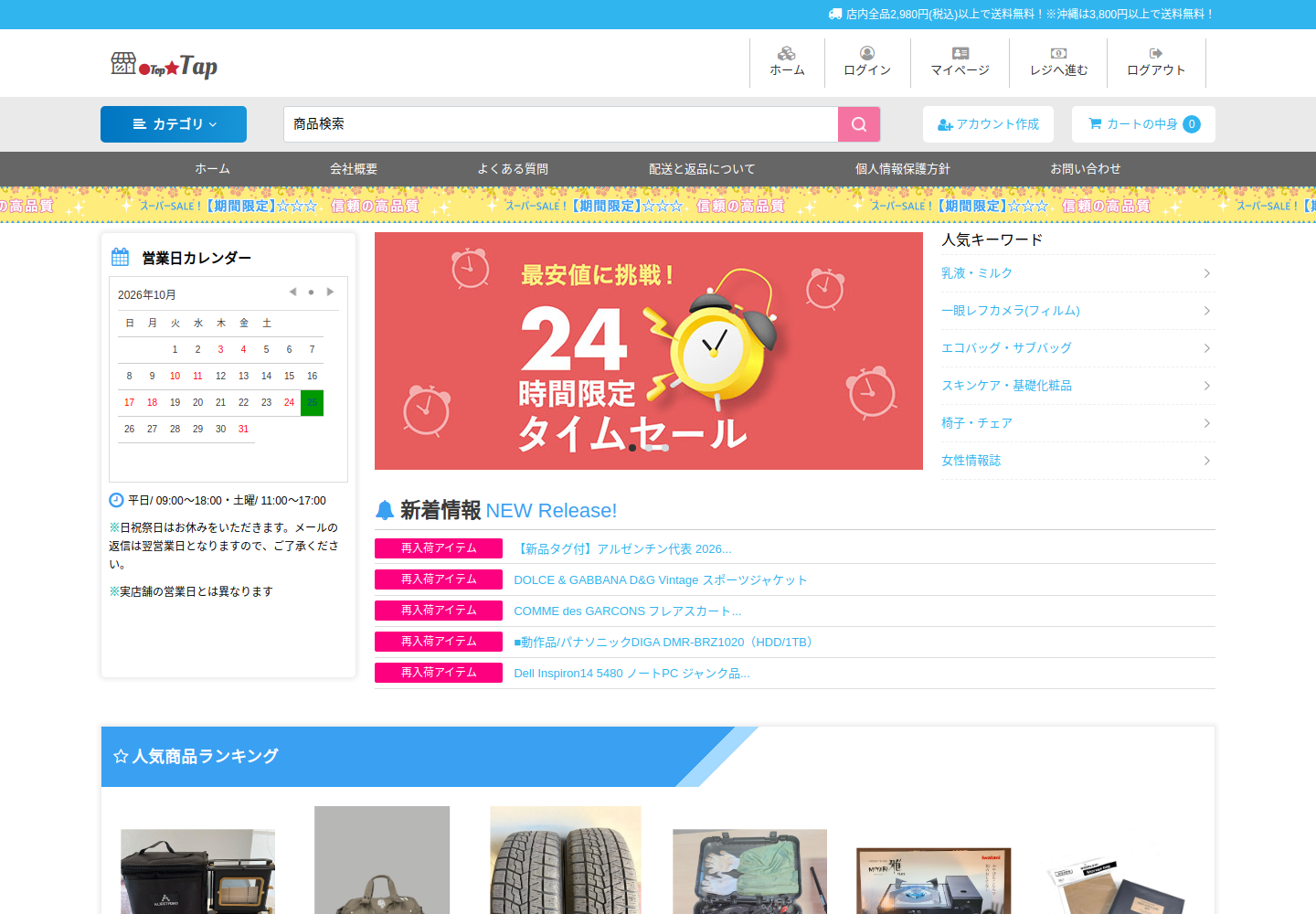Click calendar date 31
This screenshot has height=914, width=1316.
(243, 430)
